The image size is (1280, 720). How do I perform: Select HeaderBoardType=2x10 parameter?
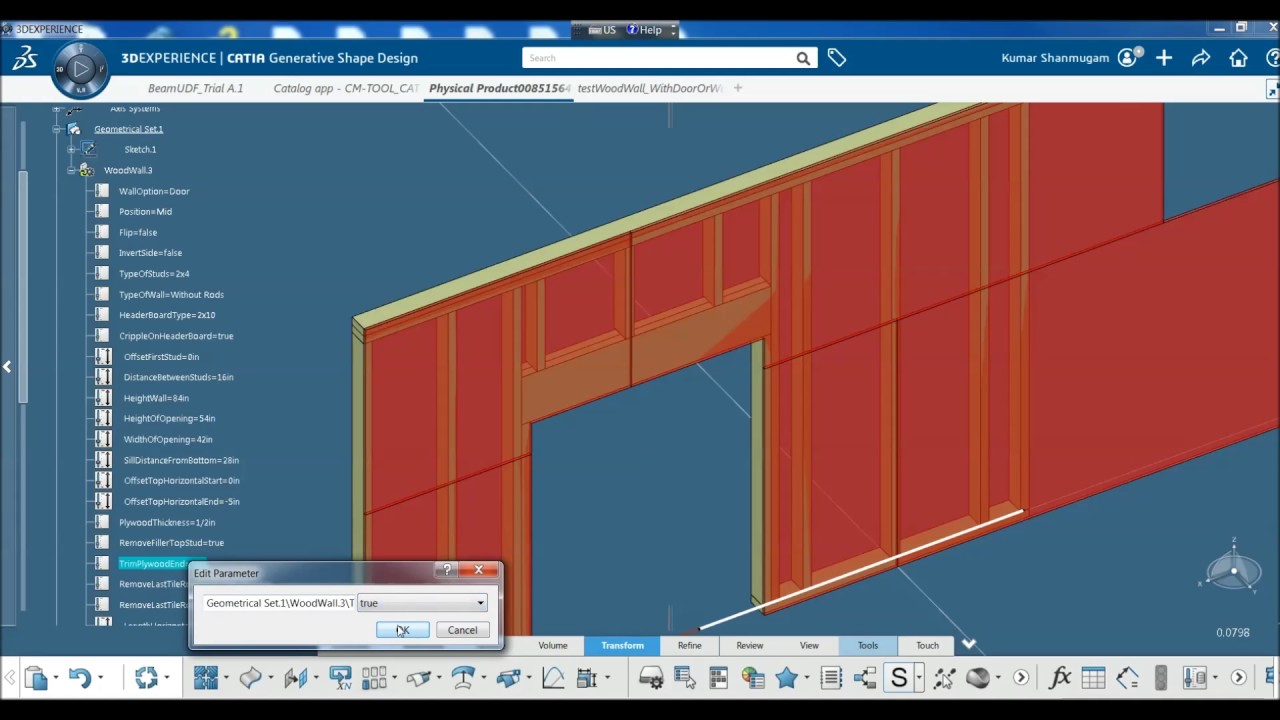click(167, 315)
